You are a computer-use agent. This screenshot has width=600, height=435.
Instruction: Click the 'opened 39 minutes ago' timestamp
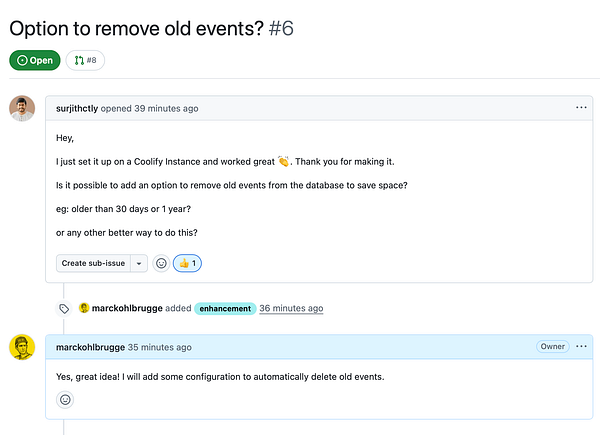149,109
